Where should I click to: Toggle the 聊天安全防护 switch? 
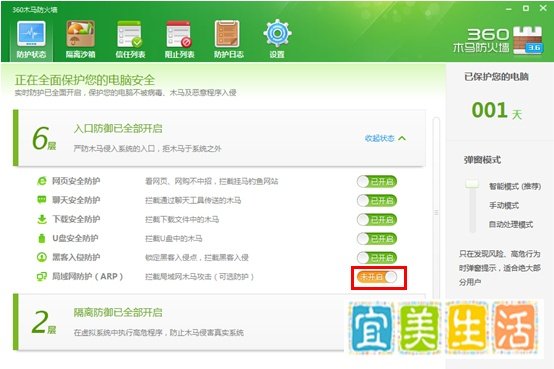(377, 201)
